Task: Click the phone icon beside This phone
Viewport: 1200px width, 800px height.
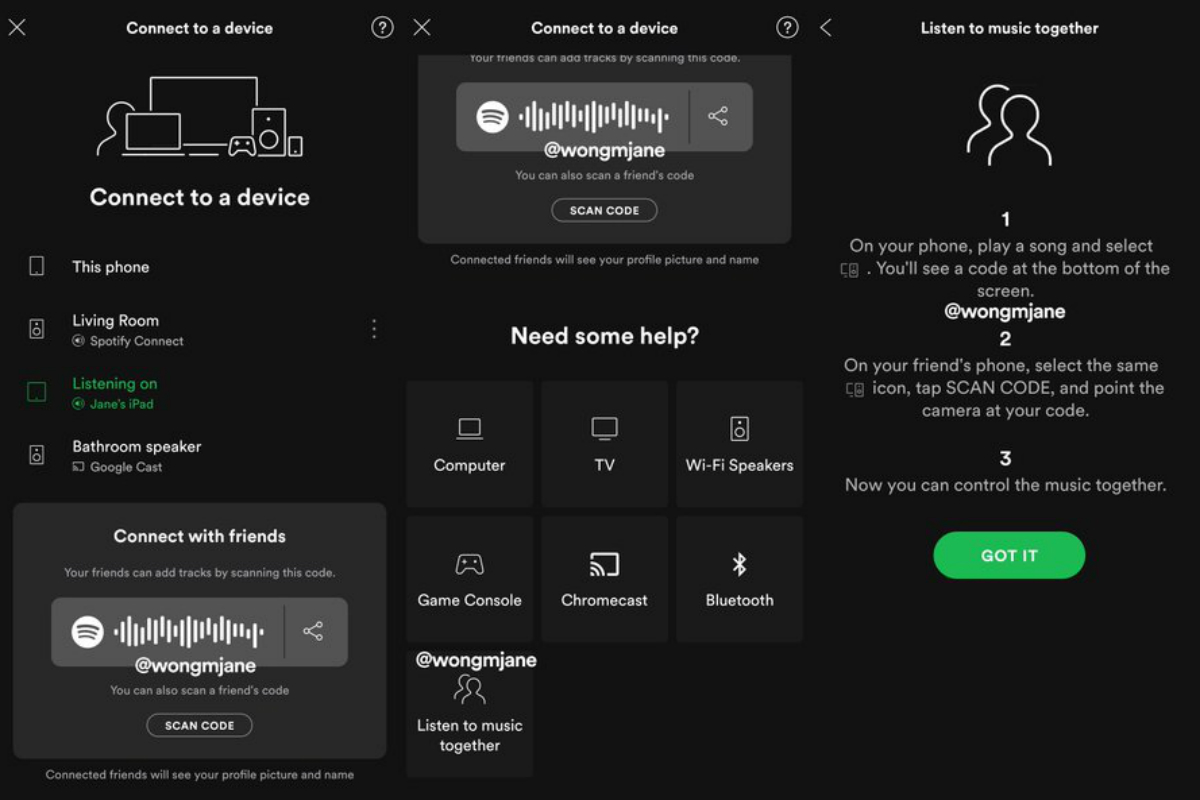Action: click(37, 267)
